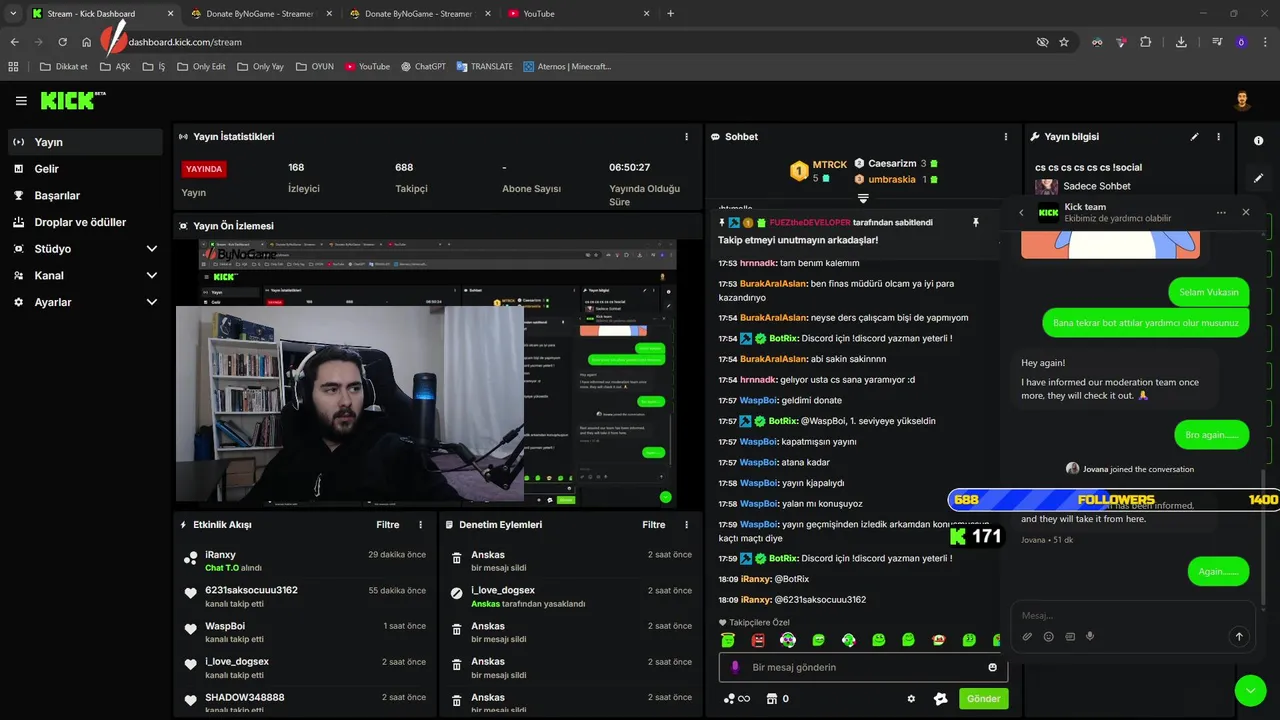The width and height of the screenshot is (1280, 720).
Task: Click FUEZtheDEVELOPER name in pinned message
Action: [x=810, y=223]
